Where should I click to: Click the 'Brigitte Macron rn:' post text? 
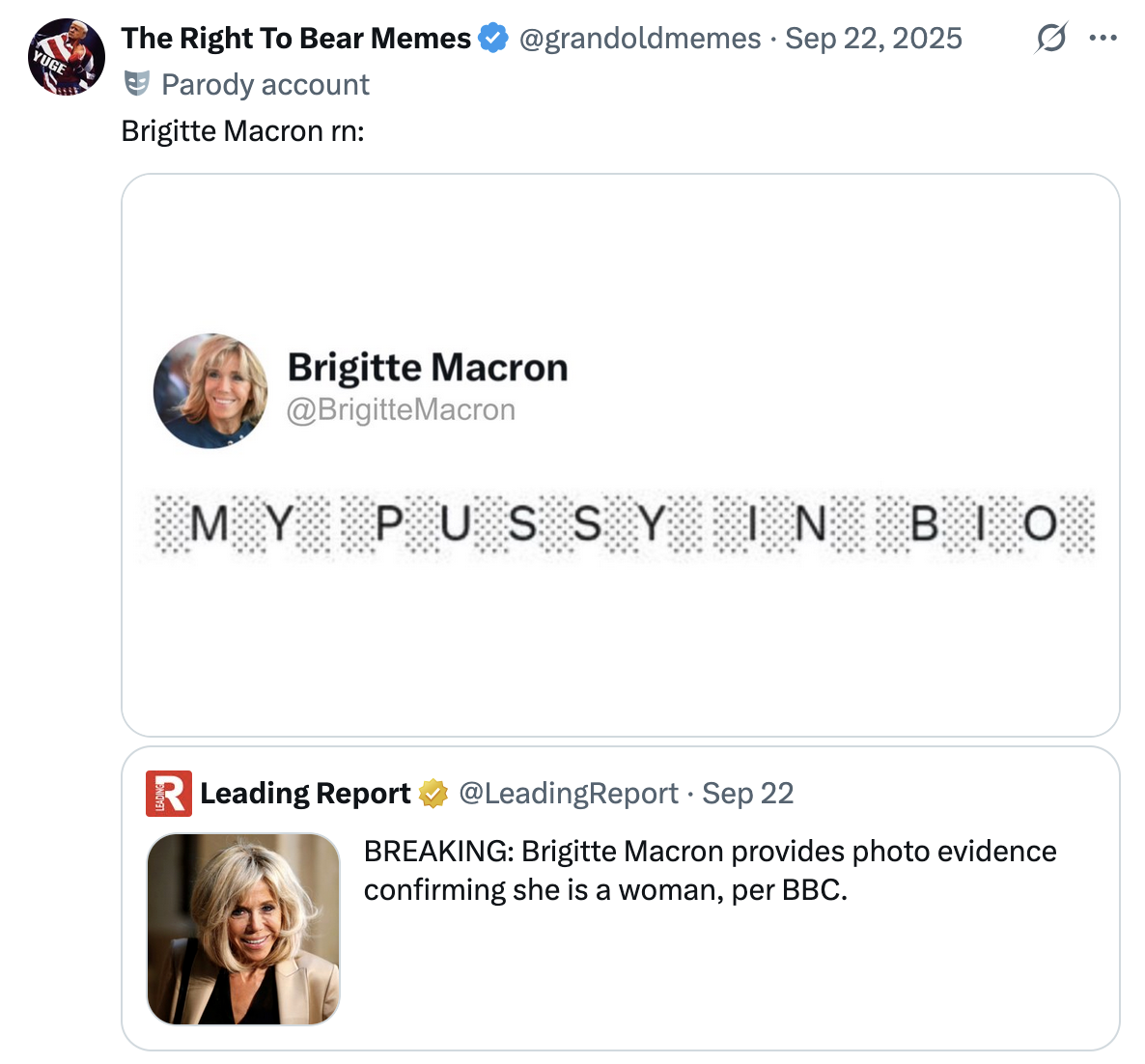[x=243, y=130]
